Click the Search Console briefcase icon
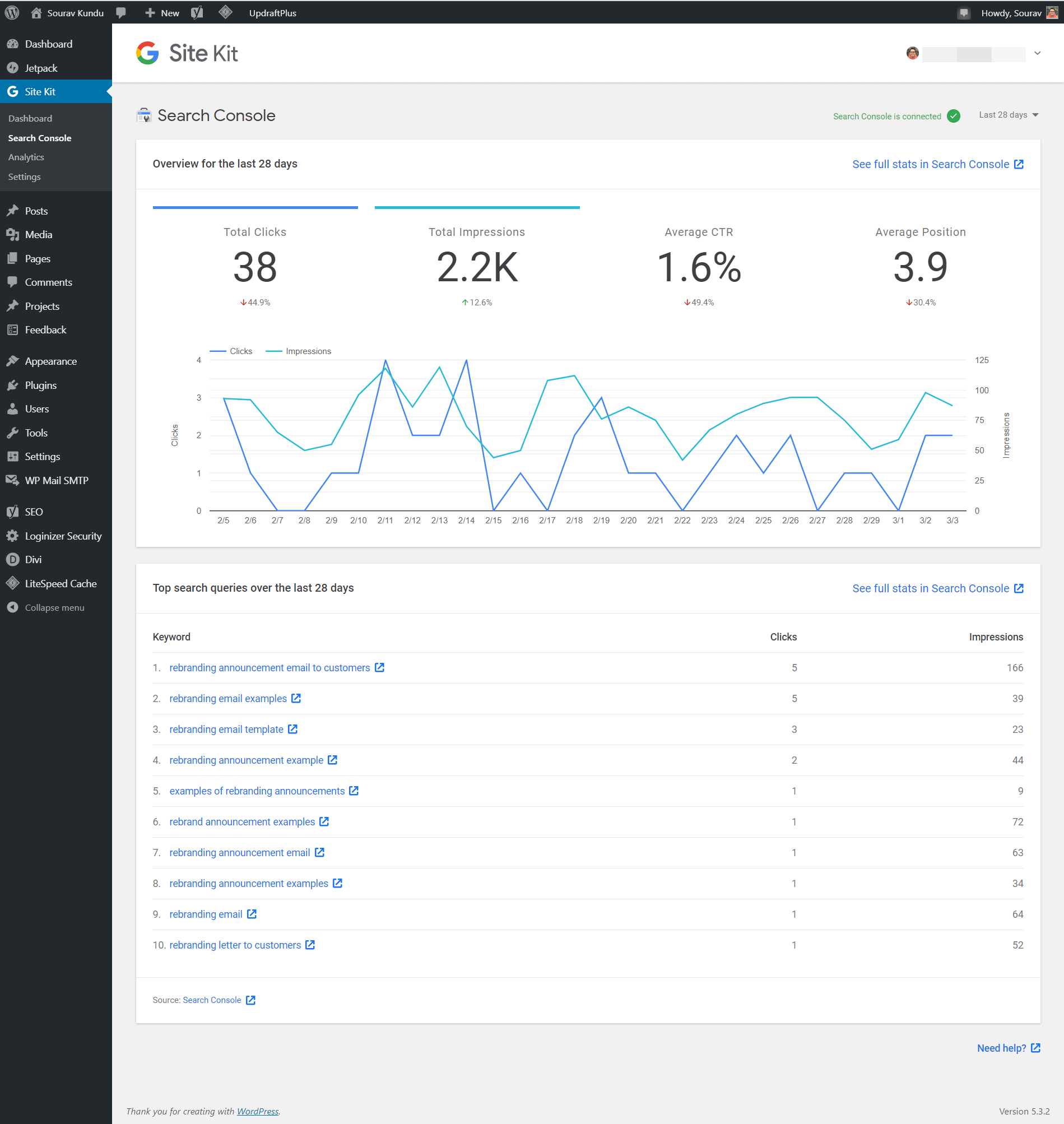 click(144, 115)
